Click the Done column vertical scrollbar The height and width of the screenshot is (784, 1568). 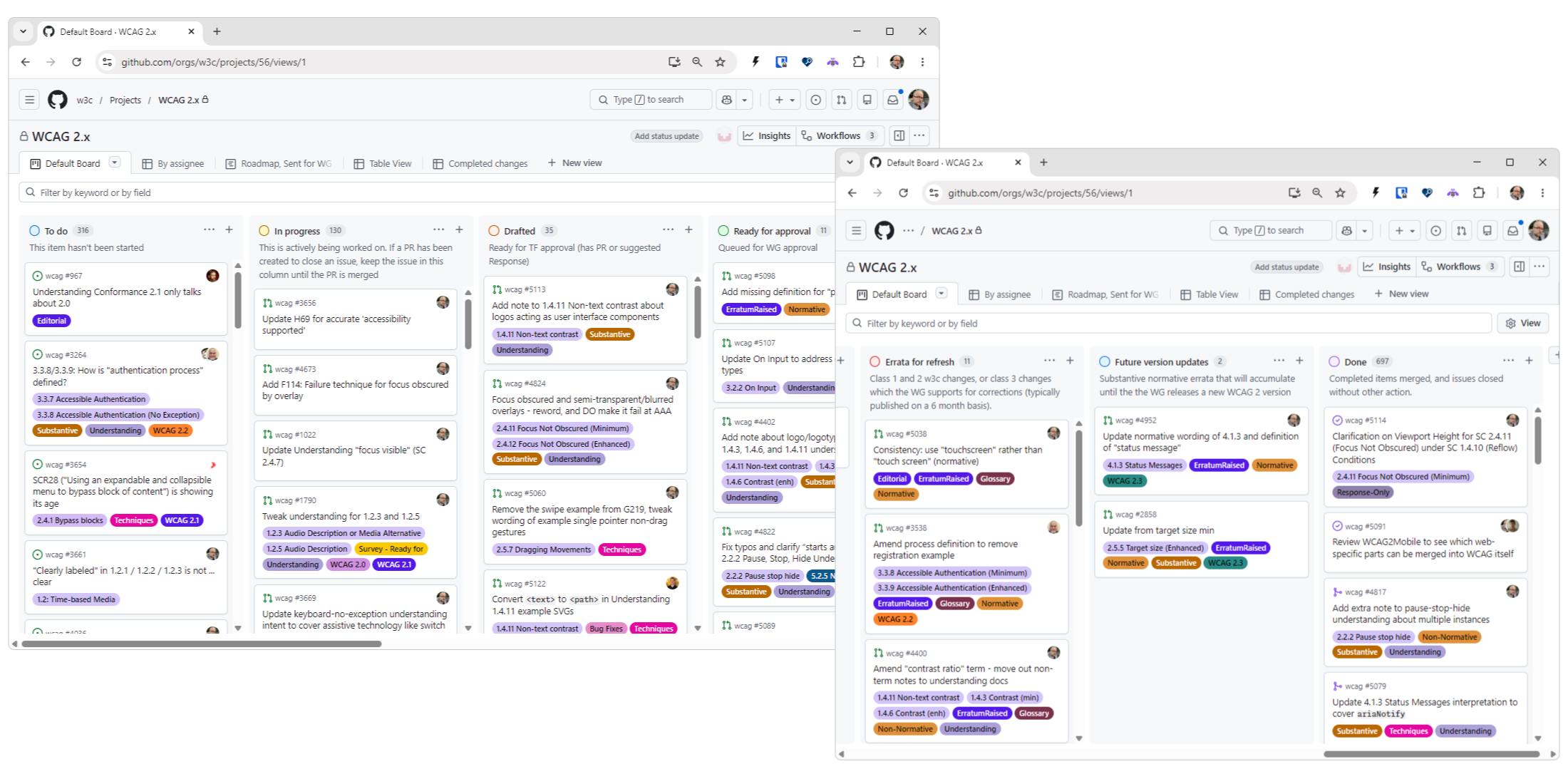pos(1538,440)
